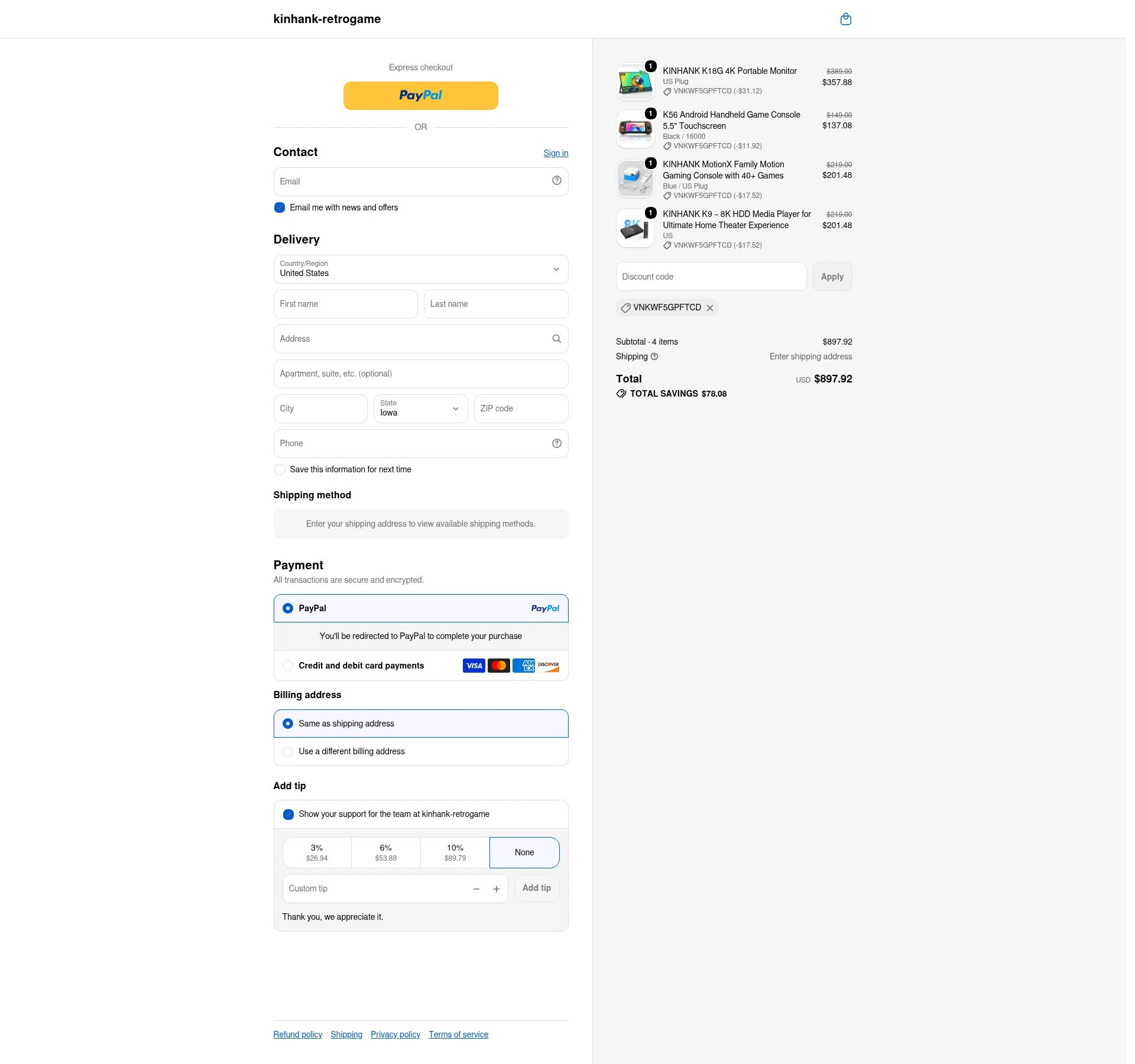Select the 3% tip option
The width and height of the screenshot is (1135, 1064).
[x=317, y=852]
